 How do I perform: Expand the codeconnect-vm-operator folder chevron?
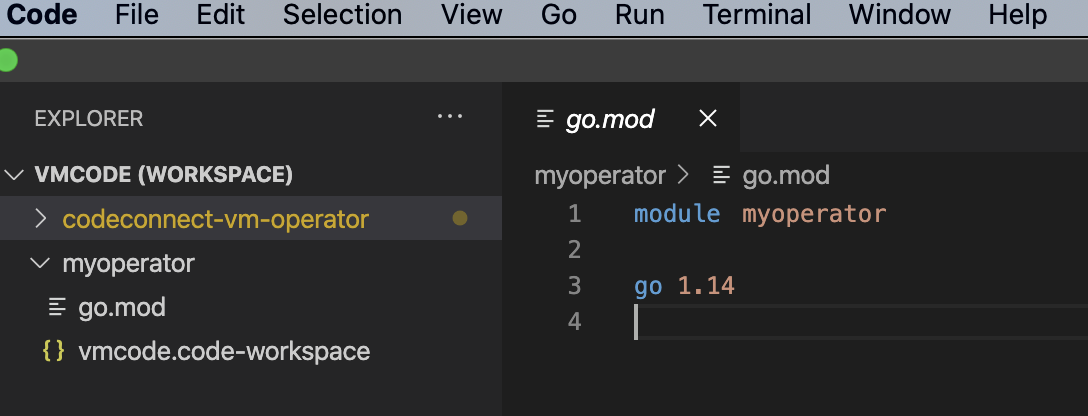[x=41, y=219]
